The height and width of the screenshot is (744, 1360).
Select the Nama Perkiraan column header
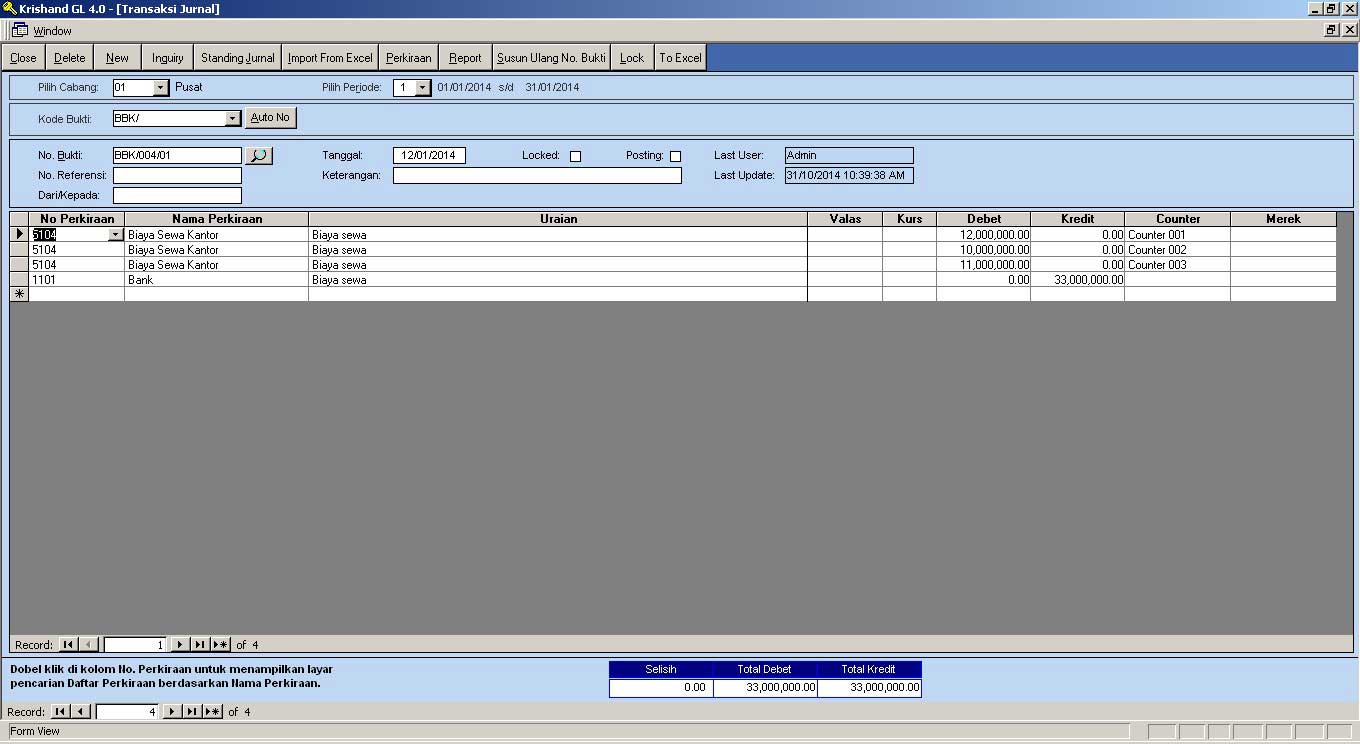pyautogui.click(x=217, y=219)
